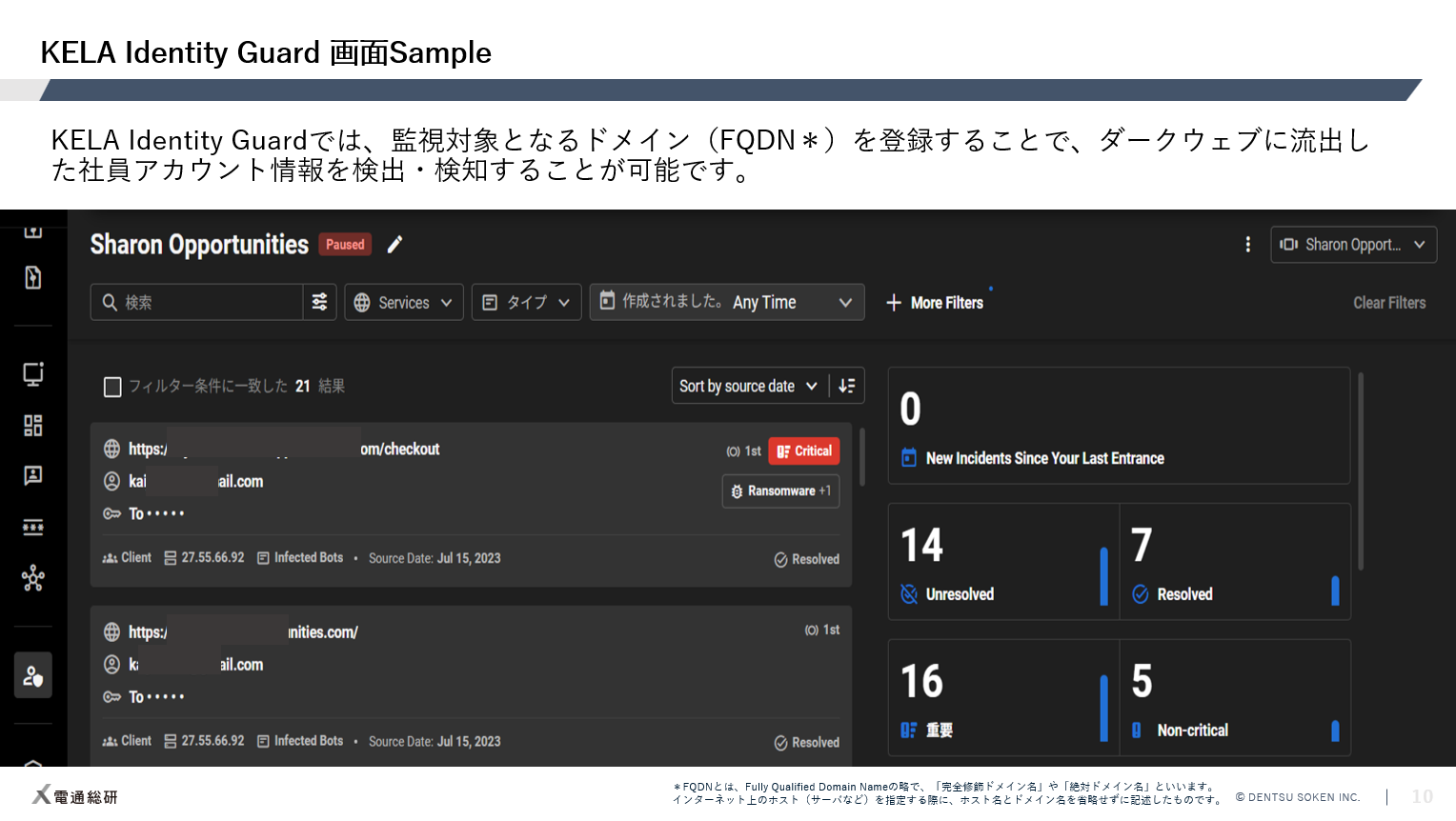The width and height of the screenshot is (1456, 821).
Task: Select the monitor icon in the left sidebar
Action: tap(32, 374)
